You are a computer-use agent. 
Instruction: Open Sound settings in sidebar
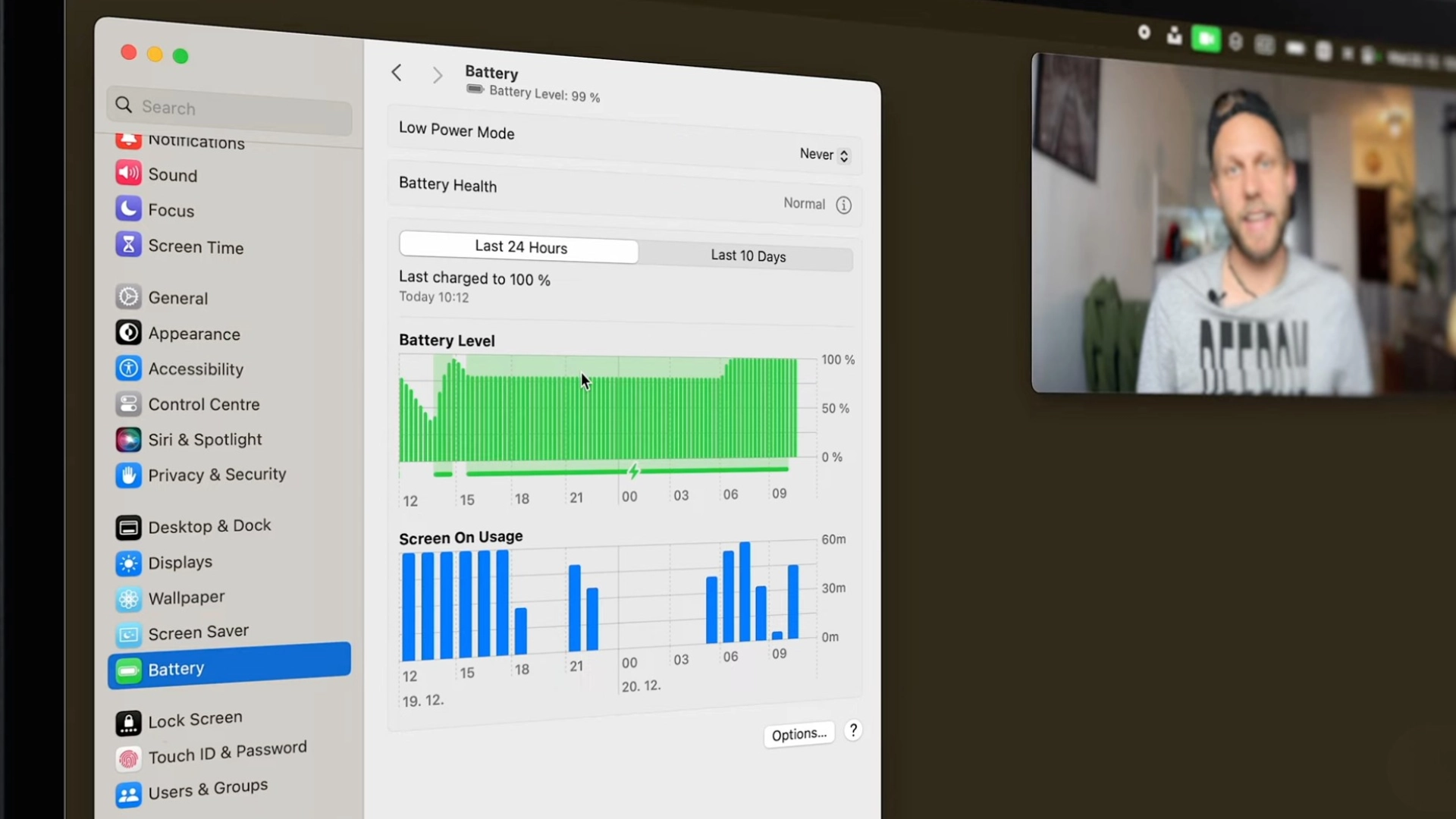pyautogui.click(x=174, y=174)
